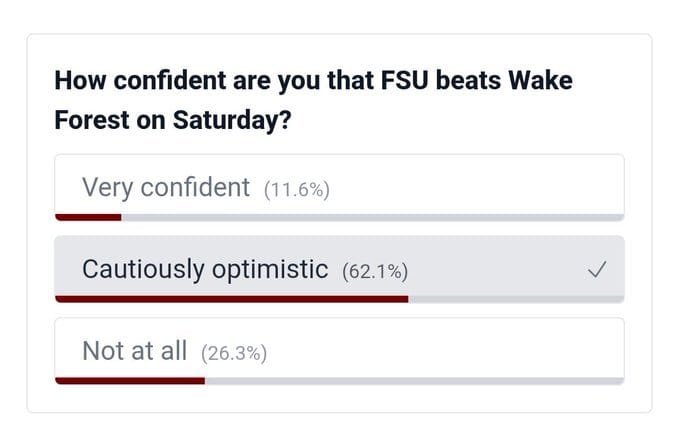Click gray unfilled bar portion under Cautiously optimistic
Viewport: 679px width, 446px height.
coord(516,298)
